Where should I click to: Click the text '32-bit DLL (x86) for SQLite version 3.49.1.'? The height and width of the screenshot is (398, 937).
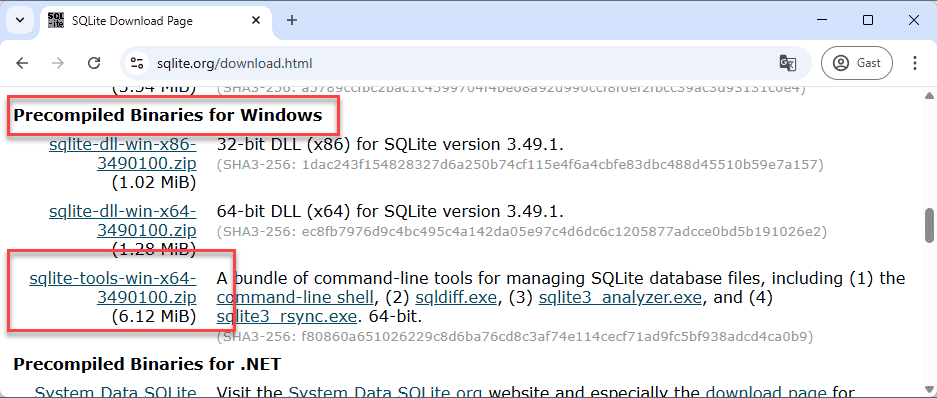(x=390, y=145)
